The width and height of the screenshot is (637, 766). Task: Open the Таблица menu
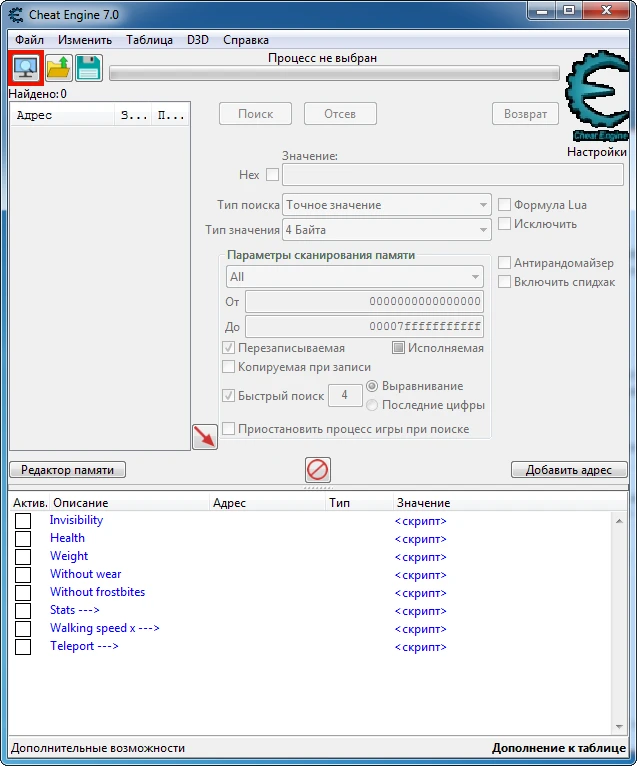(x=149, y=40)
